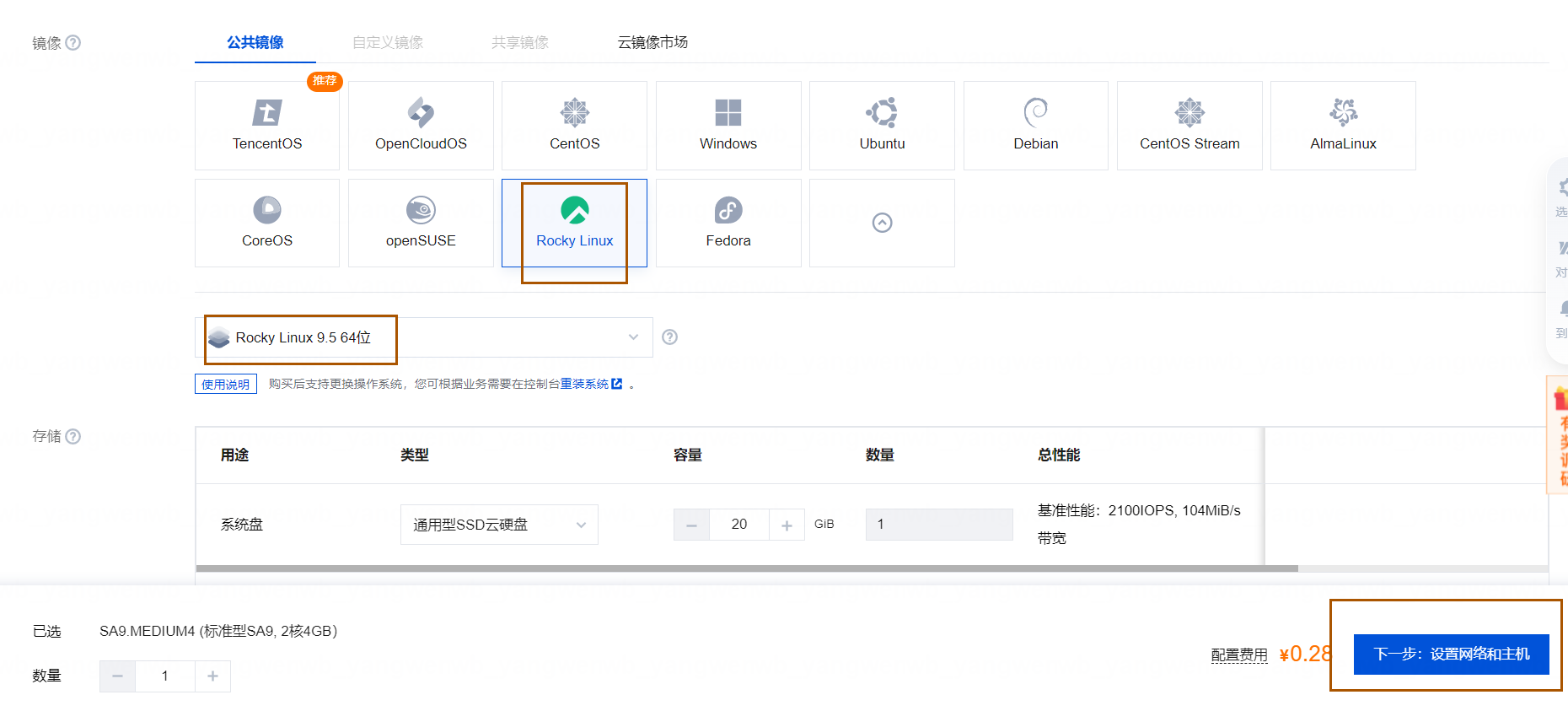This screenshot has height=711, width=1568.
Task: Switch to the 云镜像市场 tab
Action: point(652,42)
